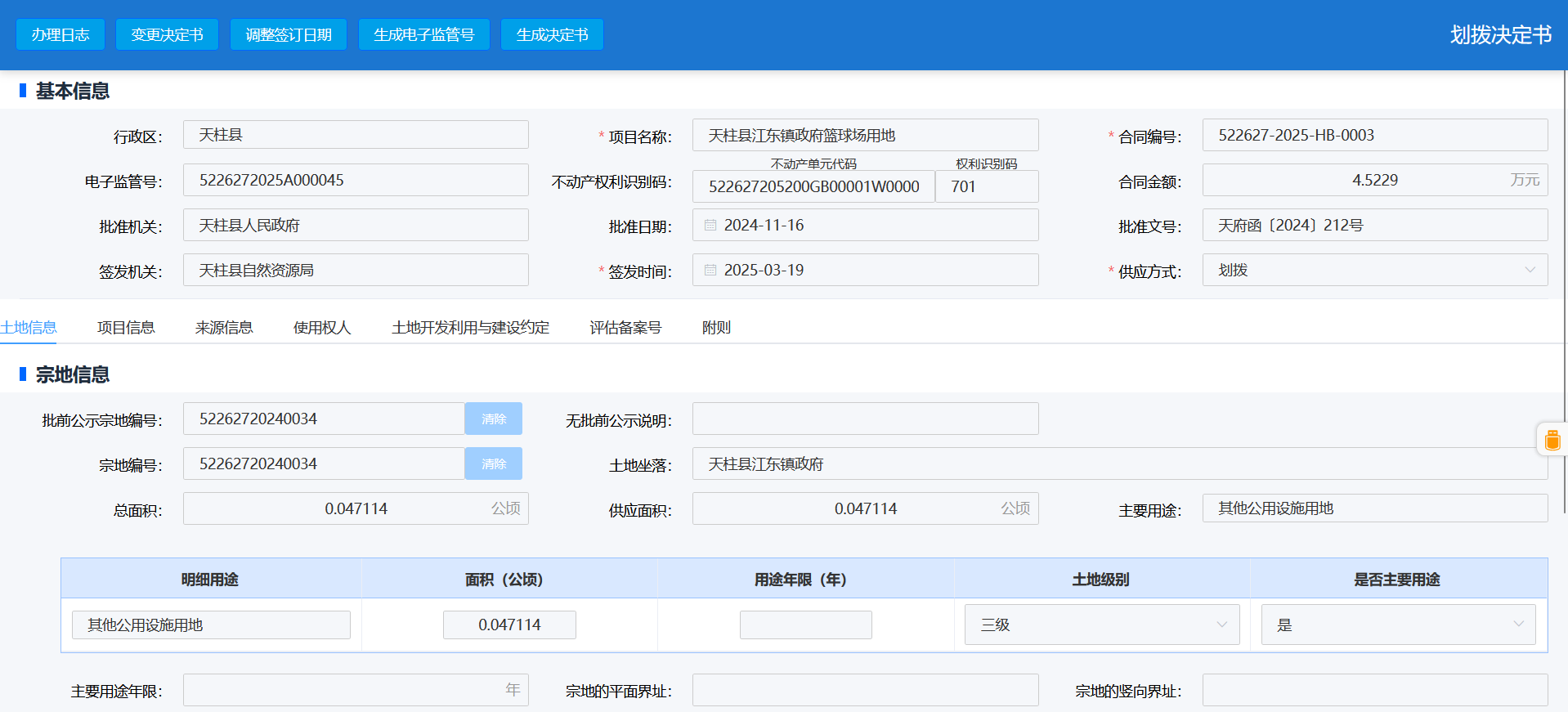Click the 土地级别 column header
The image size is (1568, 712).
[x=1100, y=579]
